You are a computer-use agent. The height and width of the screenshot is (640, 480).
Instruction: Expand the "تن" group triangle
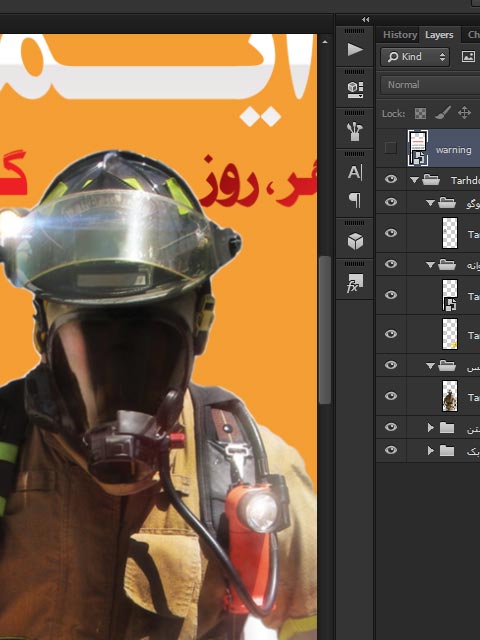430,427
